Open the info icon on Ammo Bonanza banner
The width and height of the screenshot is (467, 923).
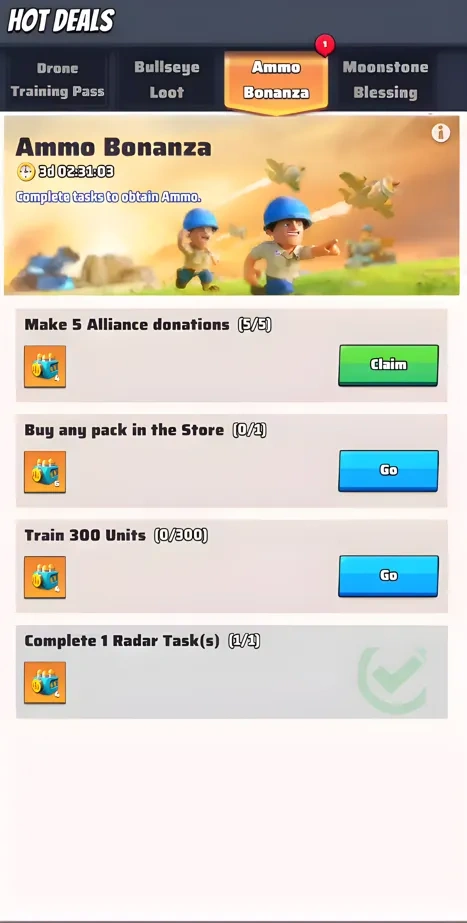440,133
